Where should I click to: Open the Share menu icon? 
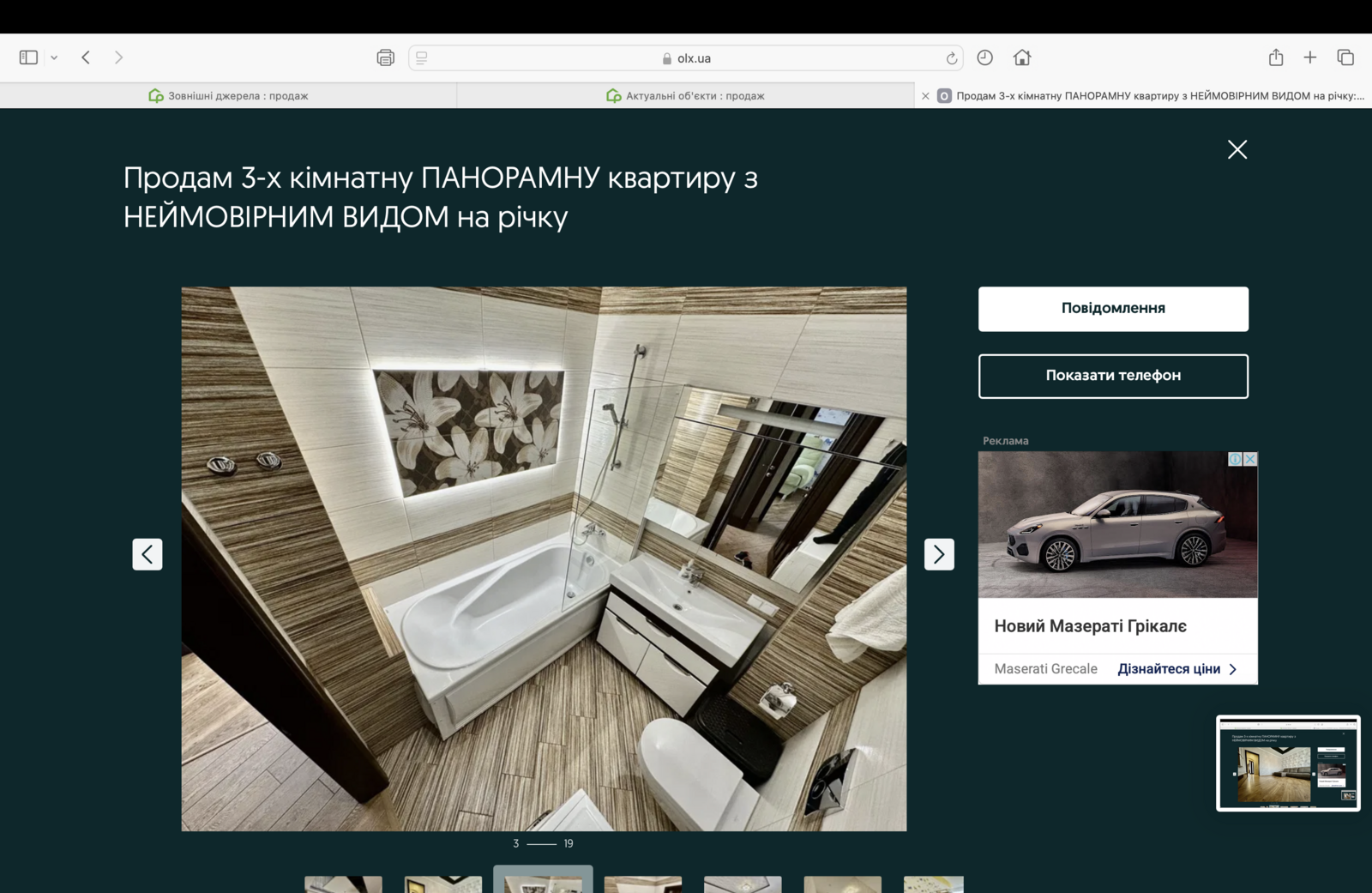coord(1275,57)
